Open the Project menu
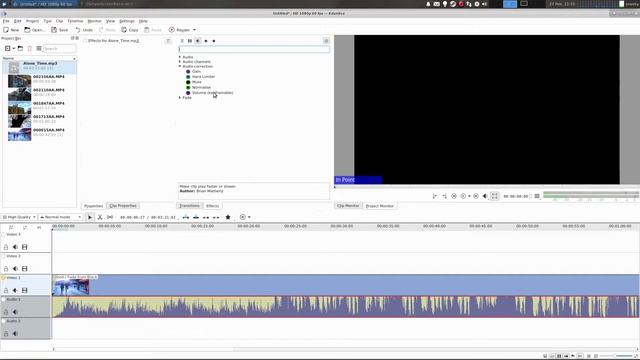 pyautogui.click(x=32, y=21)
